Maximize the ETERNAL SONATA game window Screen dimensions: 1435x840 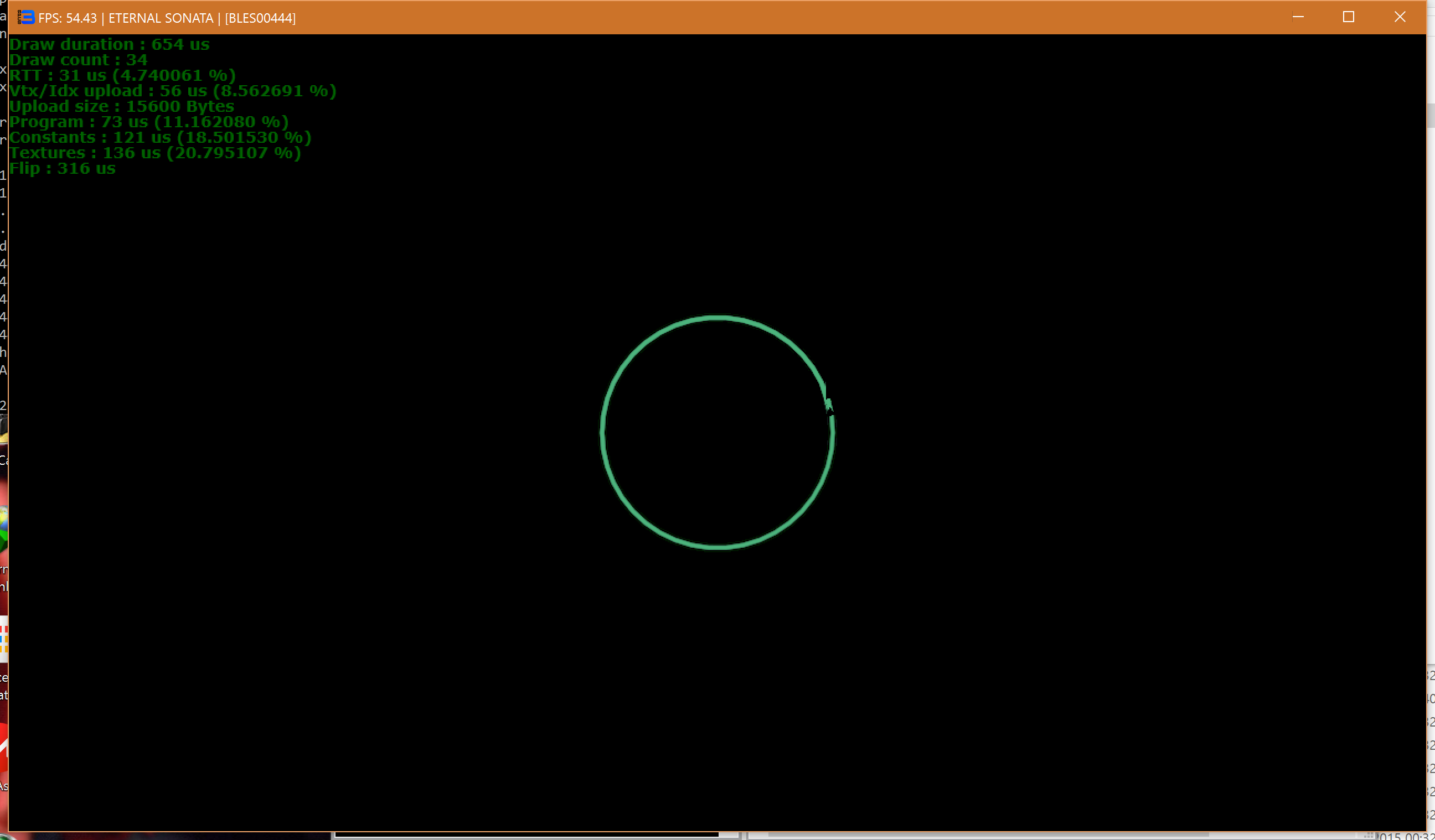click(x=1349, y=17)
